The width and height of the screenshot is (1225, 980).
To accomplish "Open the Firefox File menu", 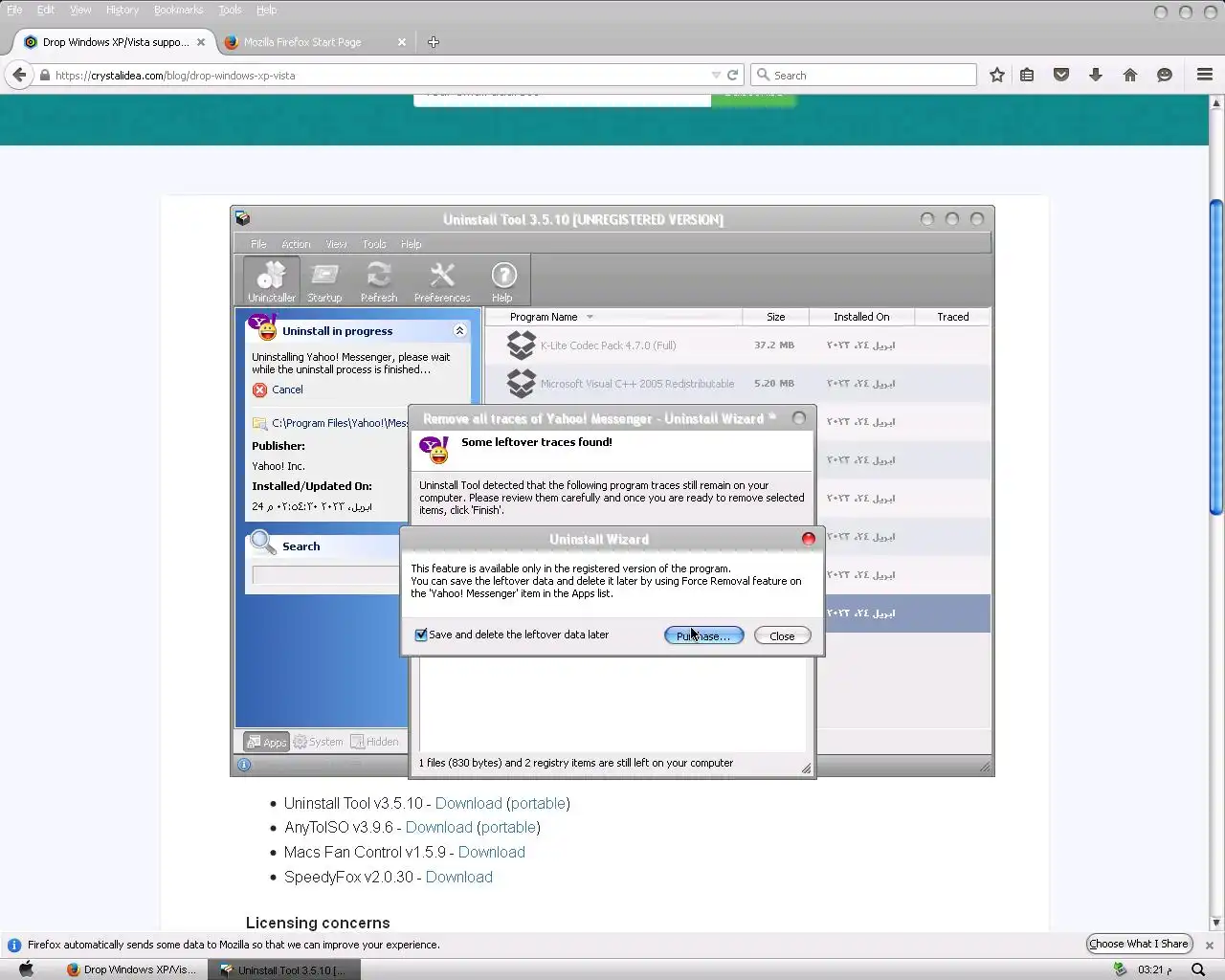I will [14, 10].
